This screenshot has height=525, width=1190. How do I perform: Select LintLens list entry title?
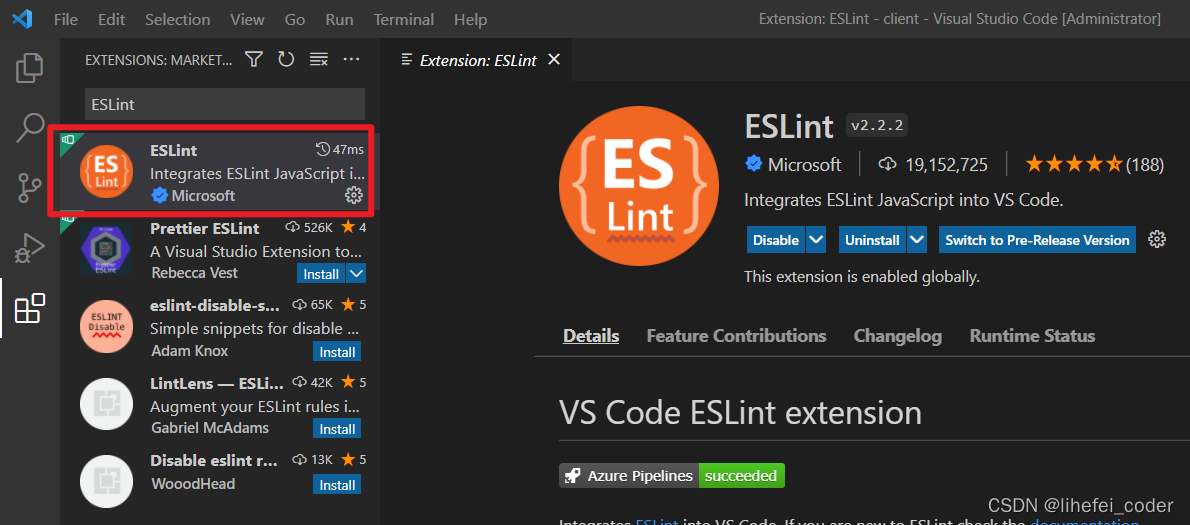click(x=216, y=382)
